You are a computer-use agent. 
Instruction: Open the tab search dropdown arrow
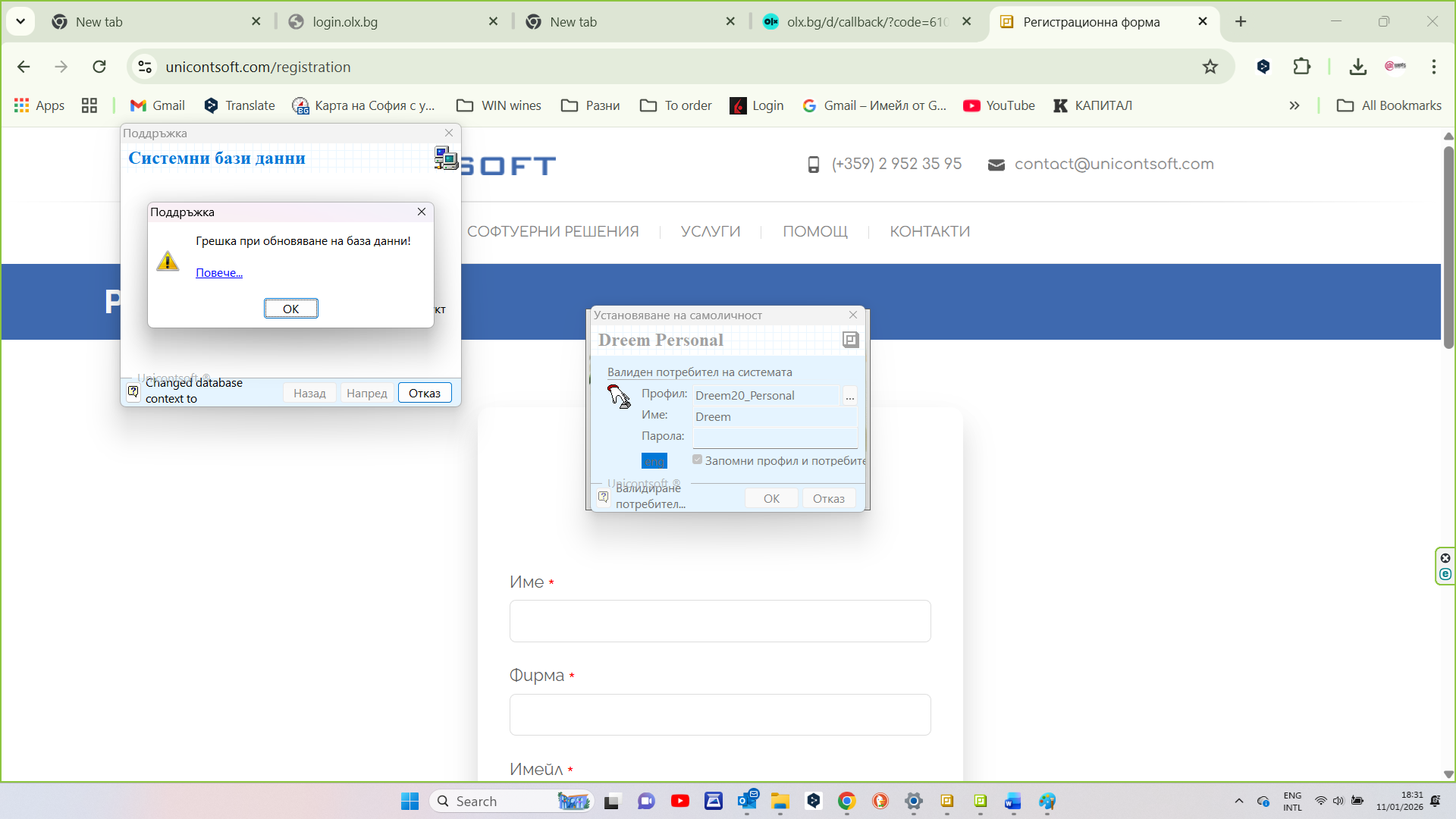[20, 21]
